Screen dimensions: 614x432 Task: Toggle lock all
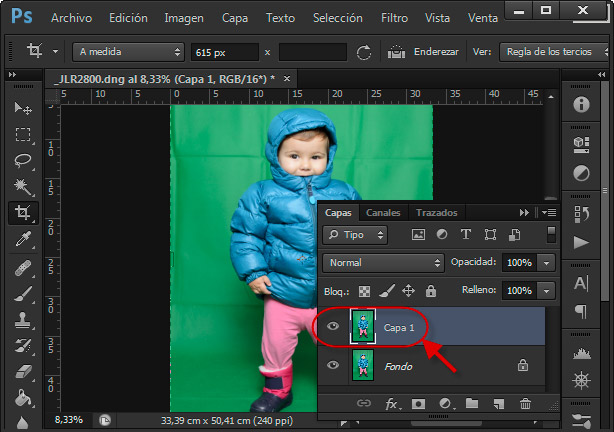[431, 291]
